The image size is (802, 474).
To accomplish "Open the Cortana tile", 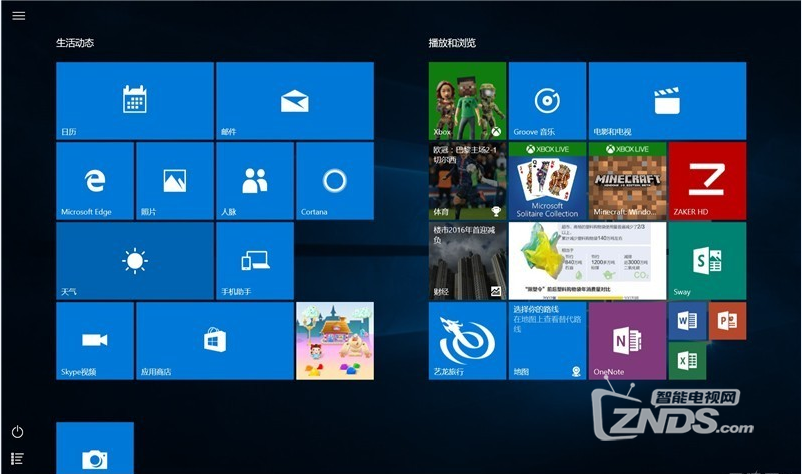I will [334, 180].
